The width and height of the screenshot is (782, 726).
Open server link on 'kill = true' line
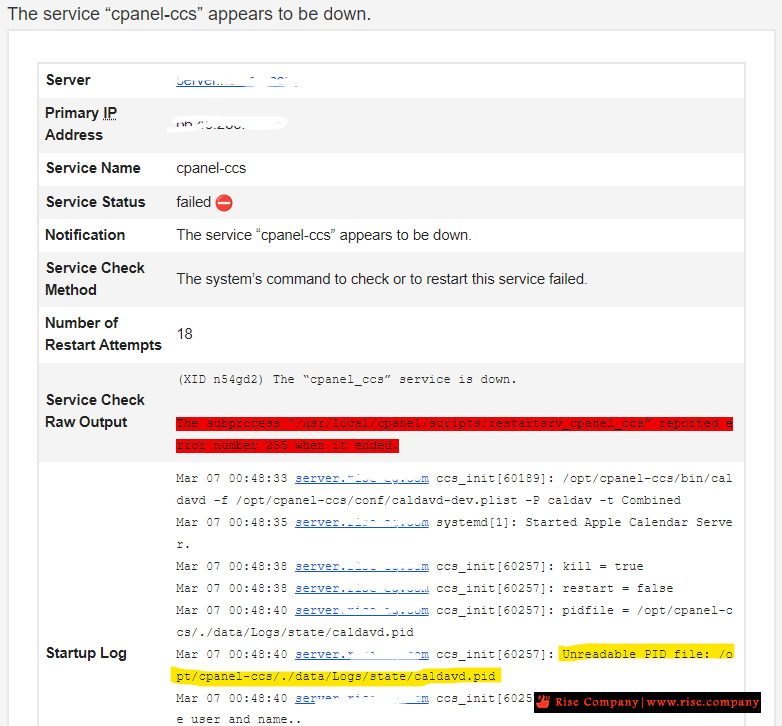[x=362, y=566]
